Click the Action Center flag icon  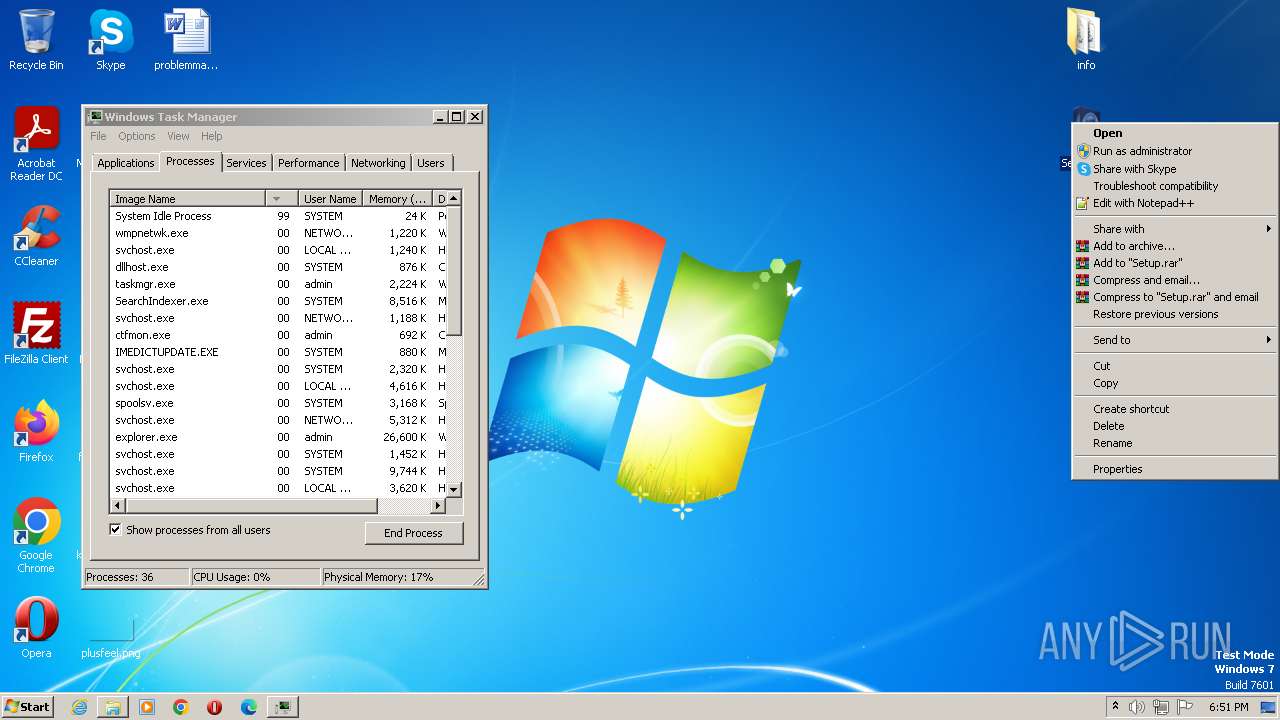click(x=1185, y=707)
